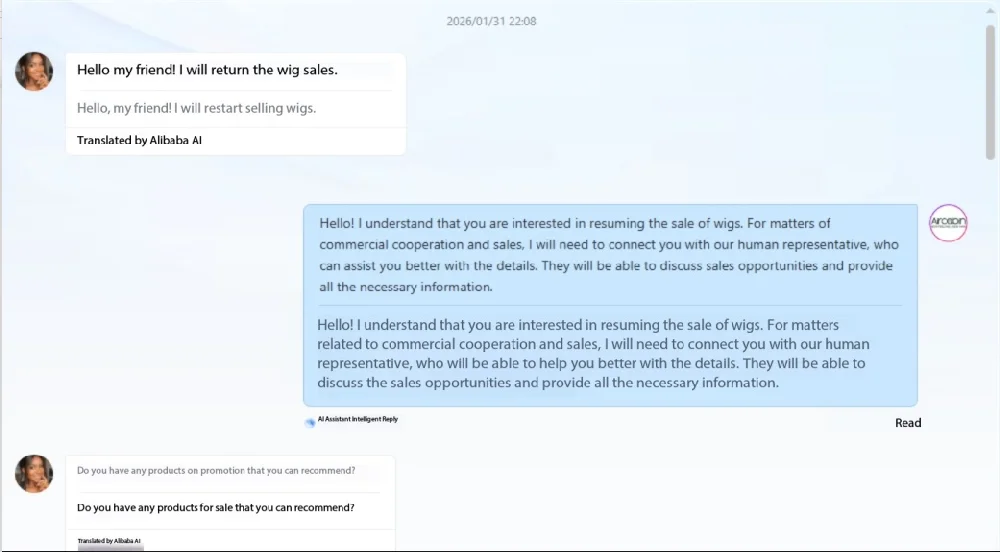Click scrollbar track below the thumb
The width and height of the screenshot is (1000, 552).
[x=990, y=351]
